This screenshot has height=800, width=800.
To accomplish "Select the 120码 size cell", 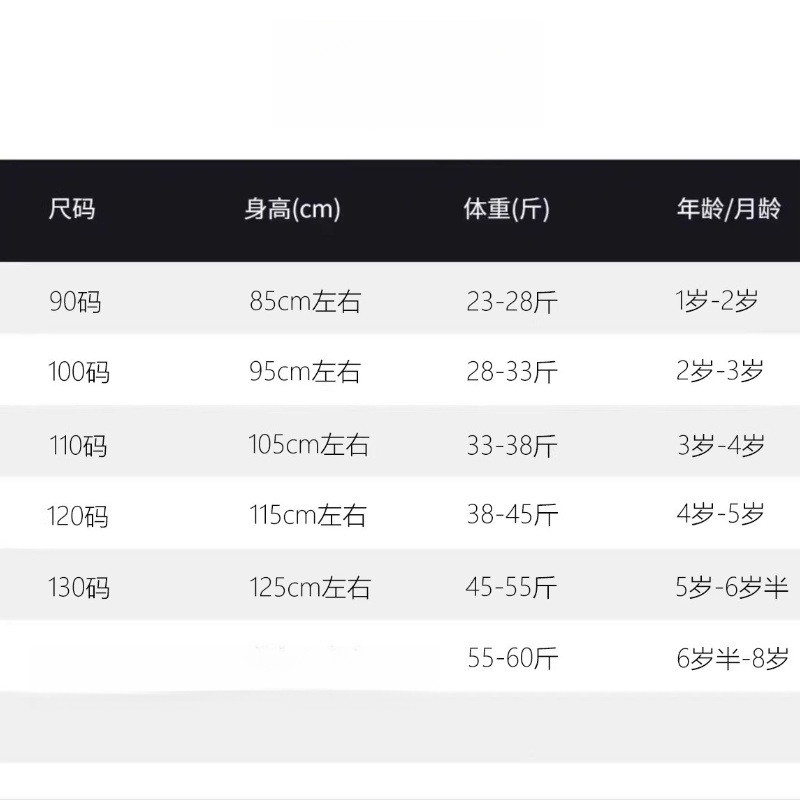I will [78, 516].
